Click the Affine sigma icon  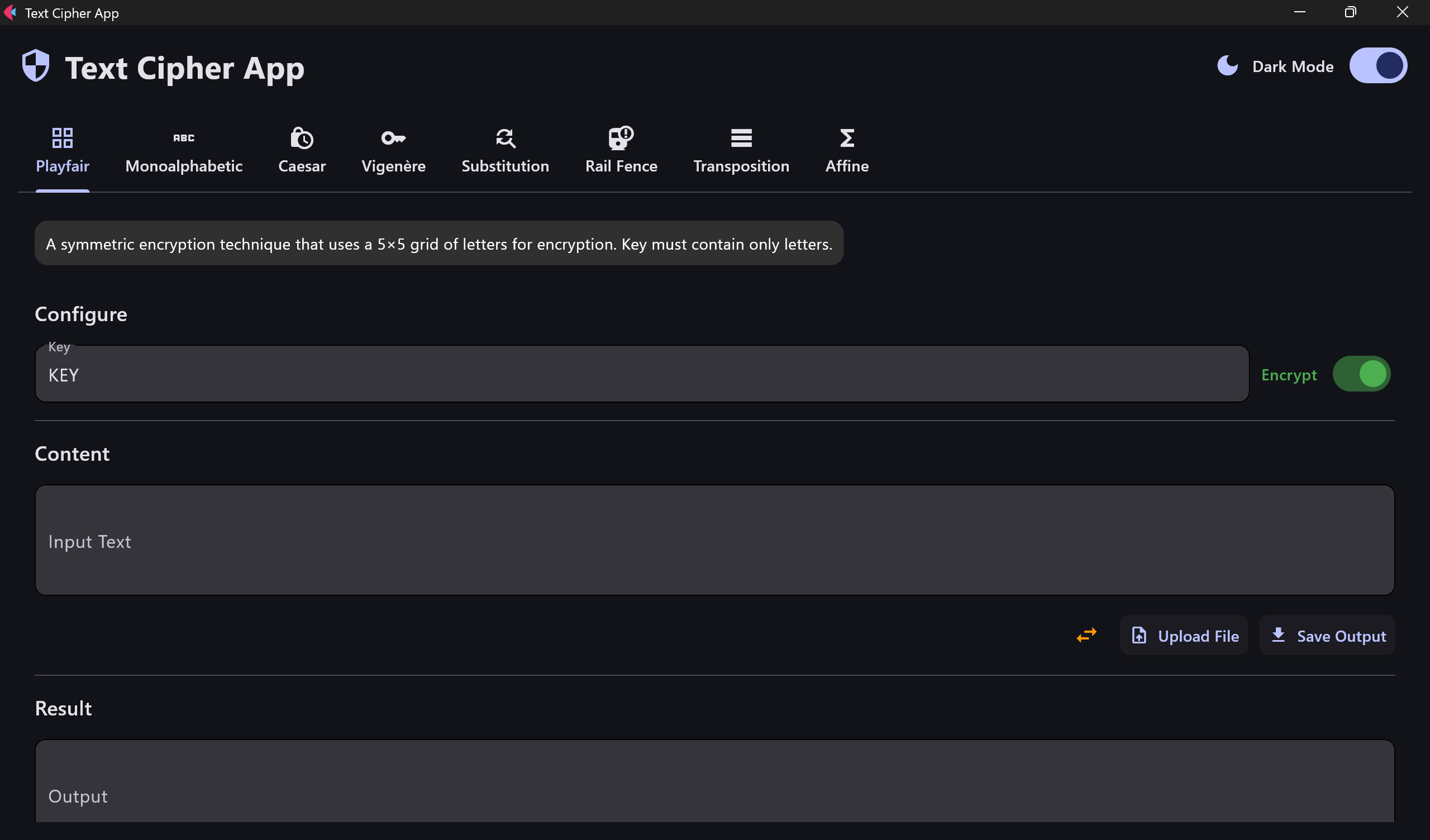847,137
